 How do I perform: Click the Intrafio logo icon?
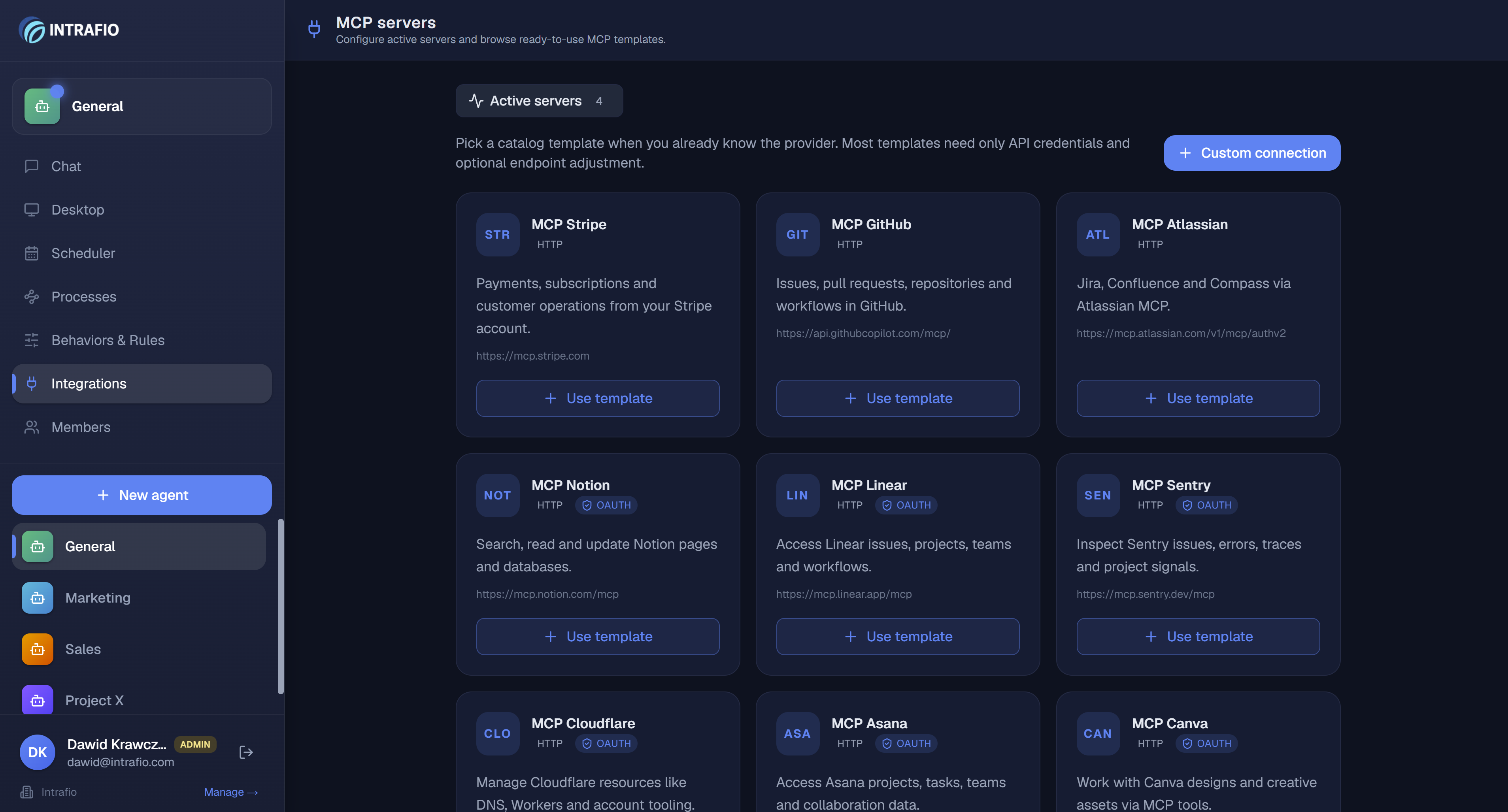(32, 29)
